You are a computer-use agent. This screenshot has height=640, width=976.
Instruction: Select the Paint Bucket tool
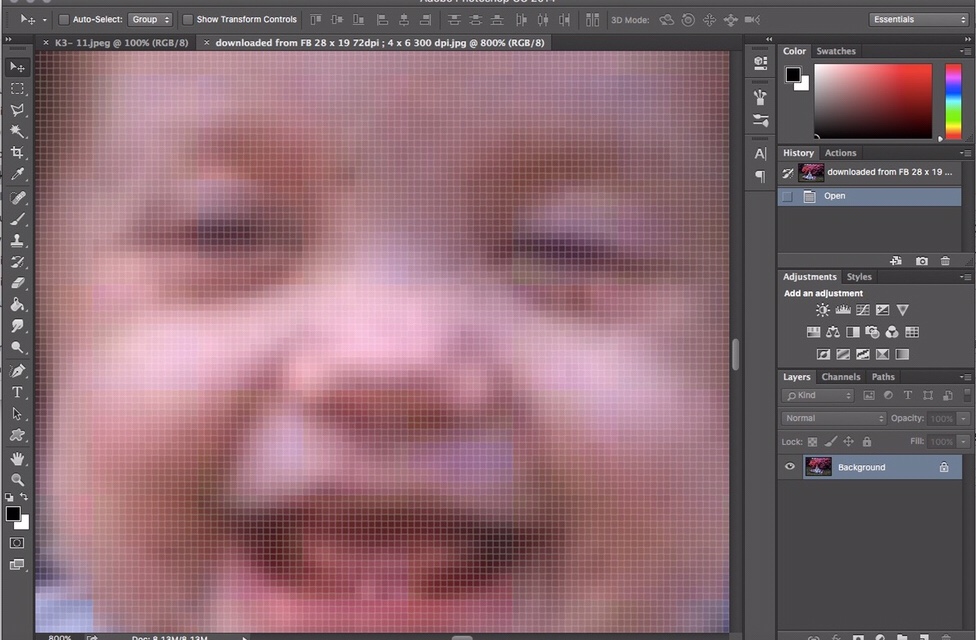[17, 304]
